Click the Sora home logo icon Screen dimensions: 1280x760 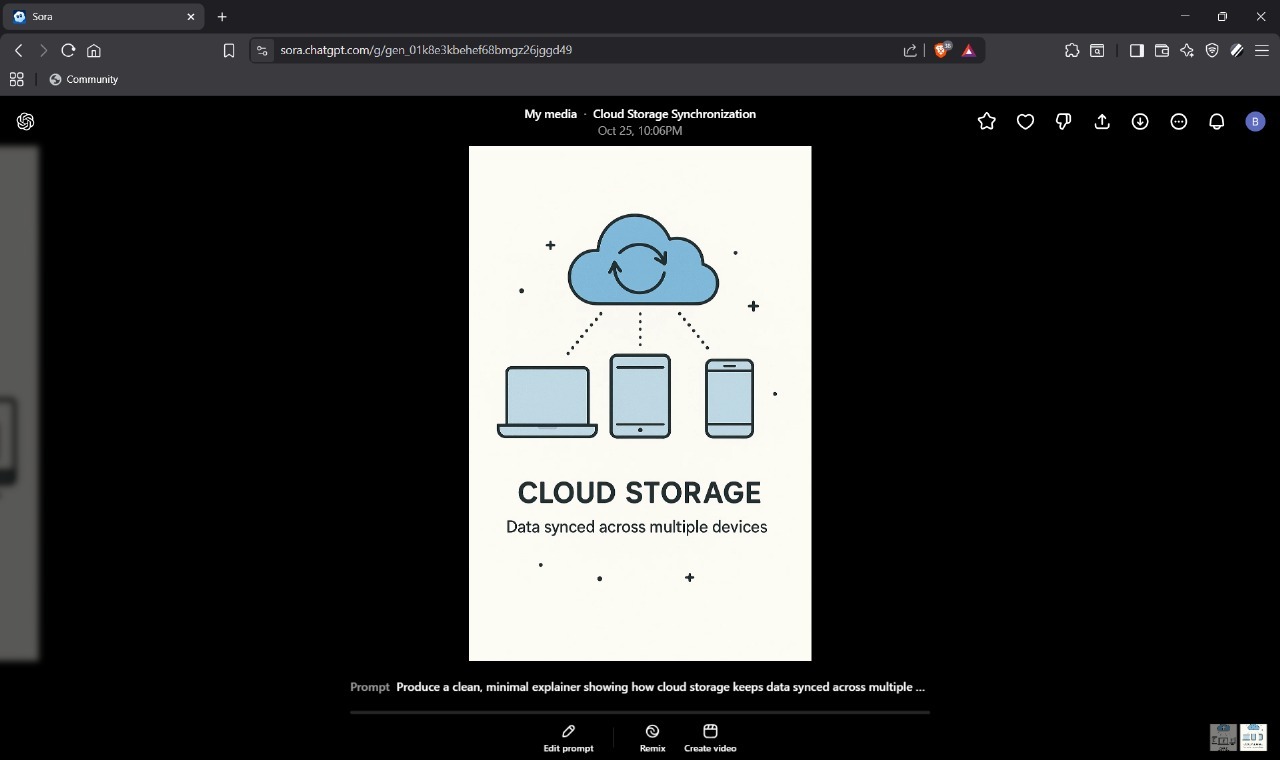(x=26, y=121)
